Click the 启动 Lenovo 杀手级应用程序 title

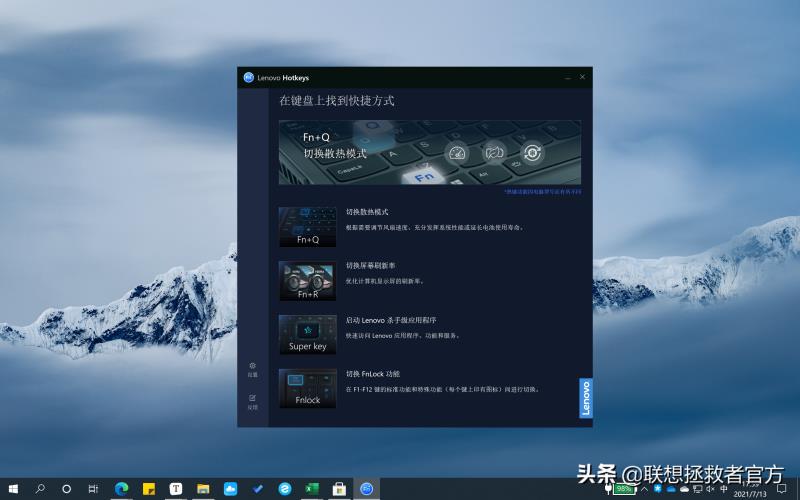coord(391,320)
